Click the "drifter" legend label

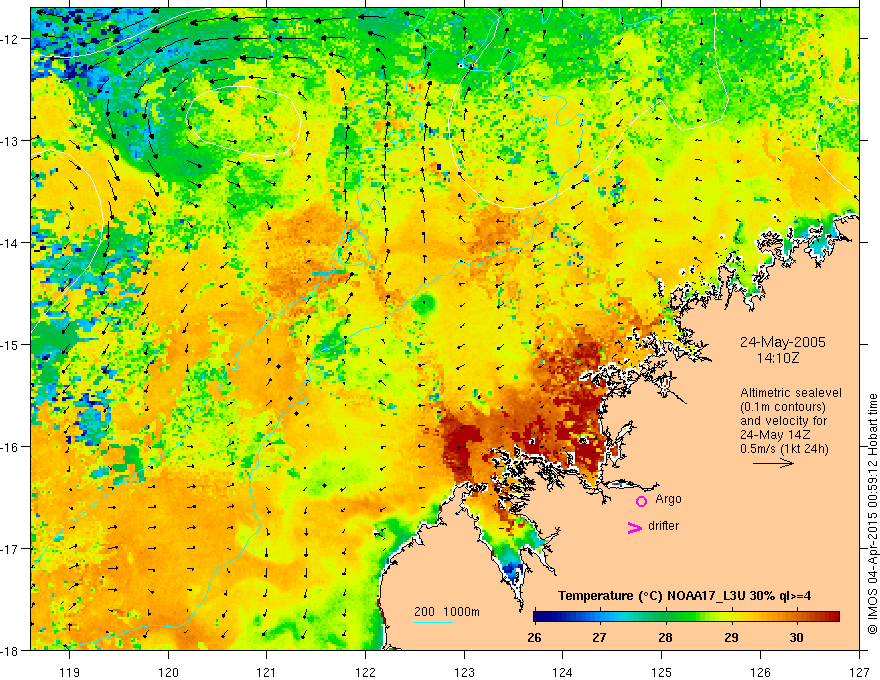pos(663,526)
